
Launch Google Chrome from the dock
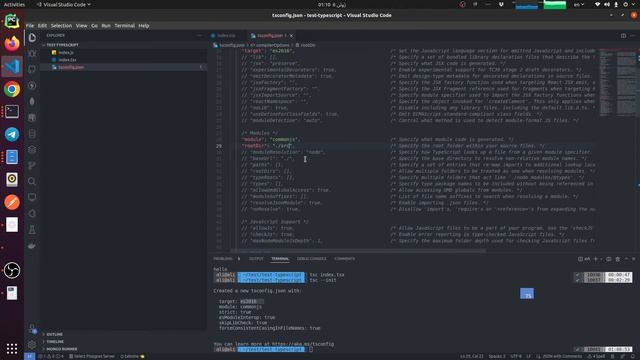tap(12, 89)
